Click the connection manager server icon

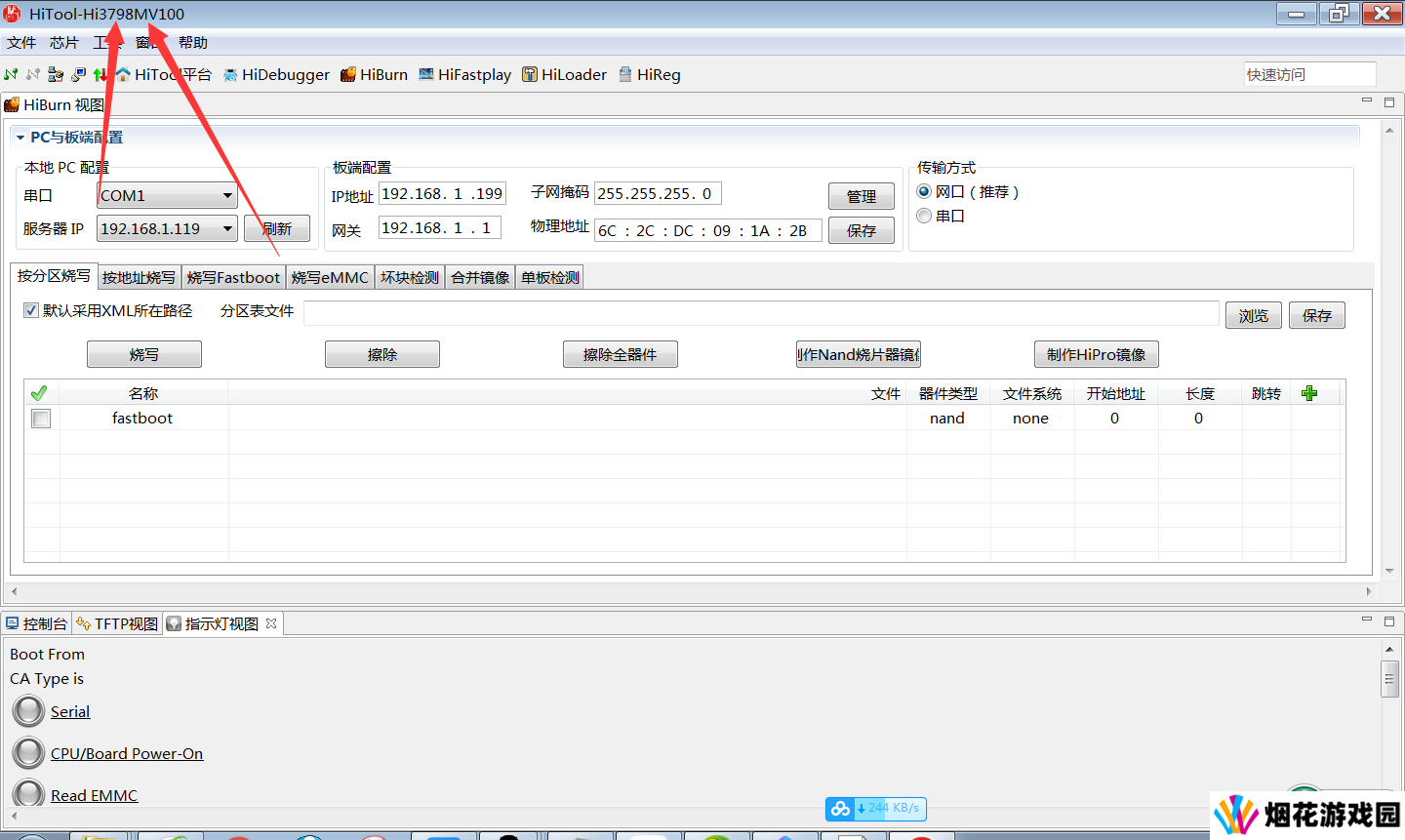tap(56, 74)
